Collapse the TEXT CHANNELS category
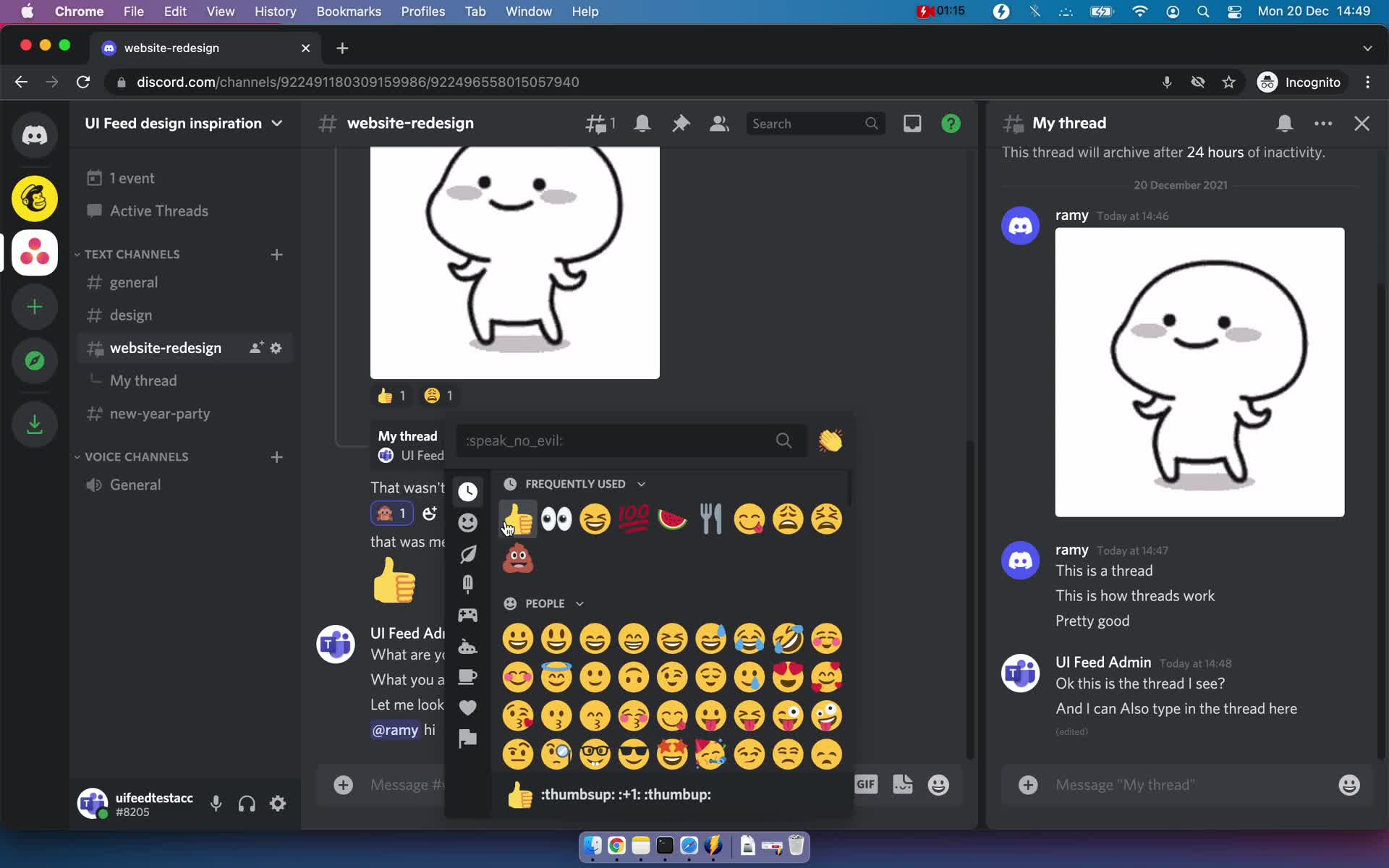The image size is (1389, 868). (x=132, y=255)
